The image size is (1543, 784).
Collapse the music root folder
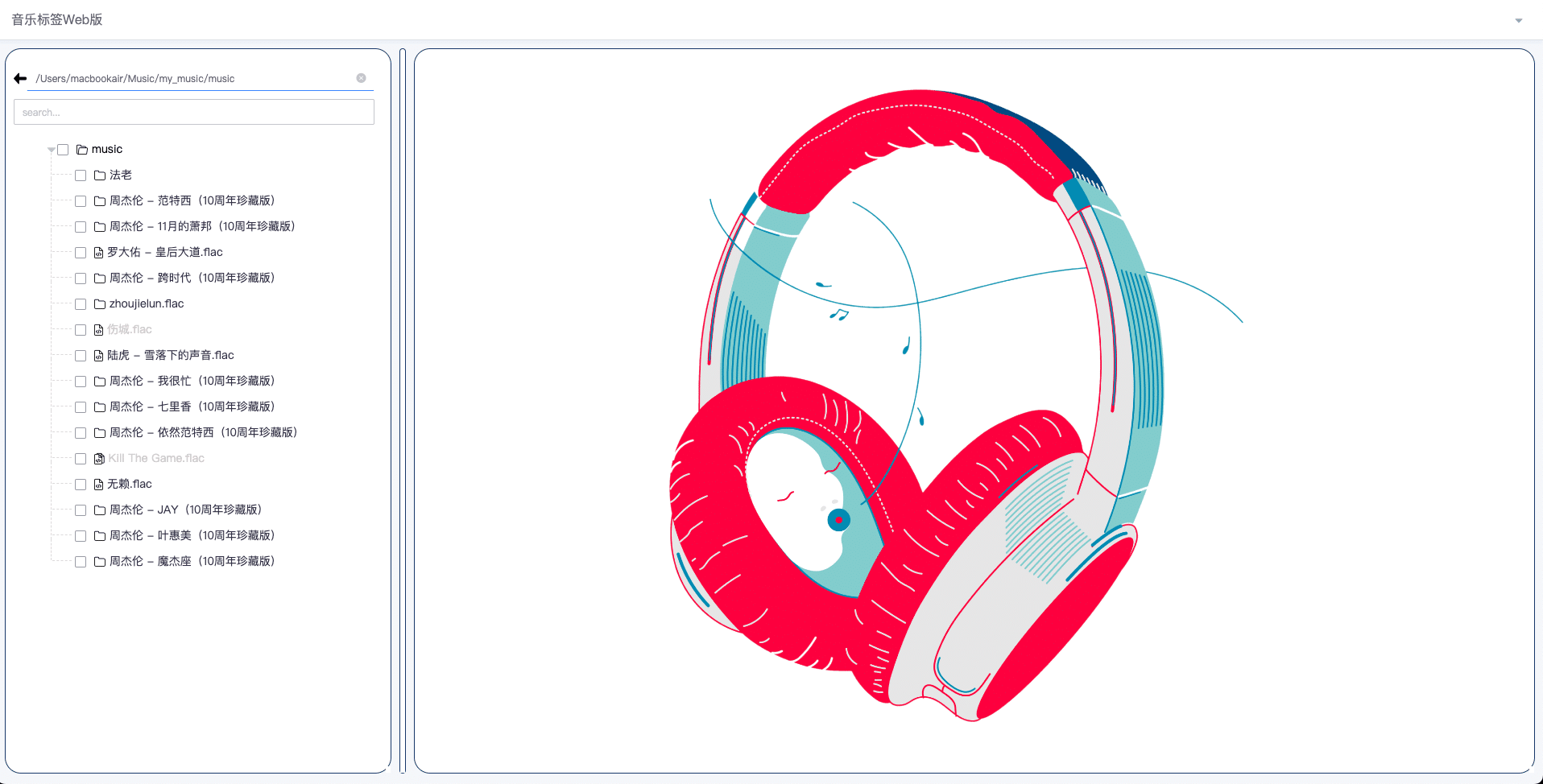coord(52,150)
